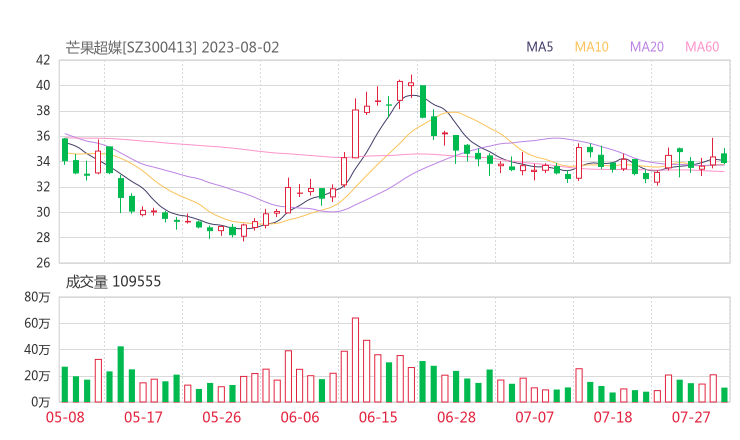Click the 07-18 date axis label
The image size is (740, 440).
(613, 417)
